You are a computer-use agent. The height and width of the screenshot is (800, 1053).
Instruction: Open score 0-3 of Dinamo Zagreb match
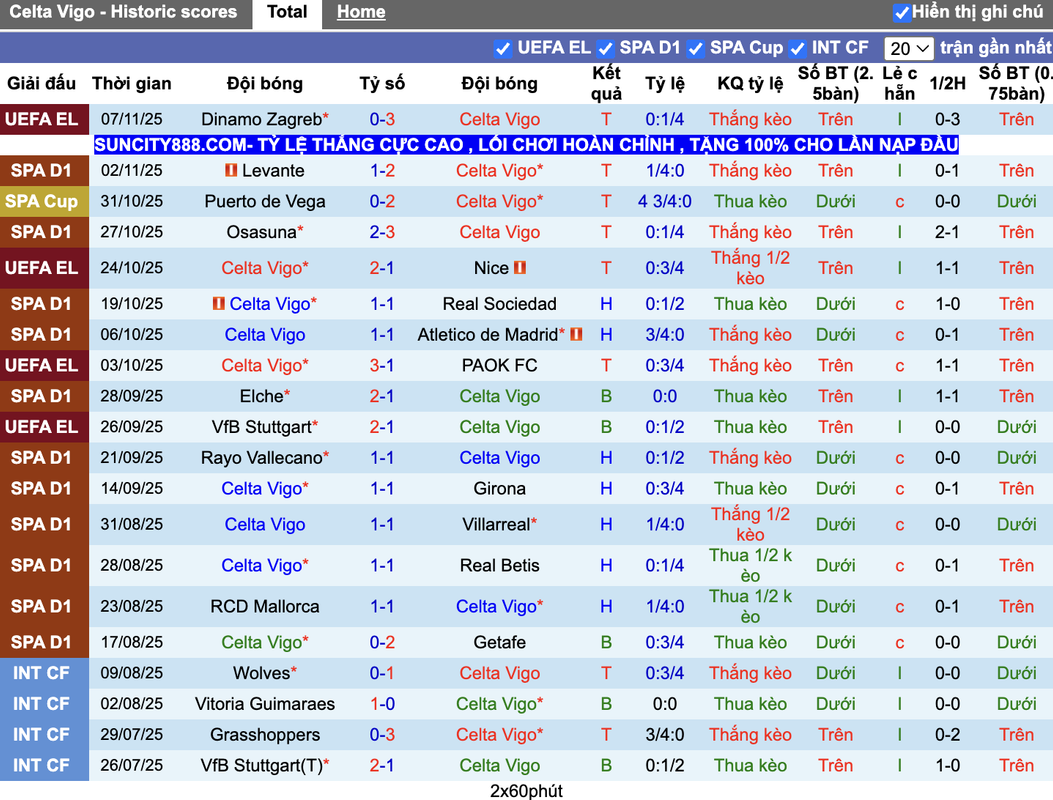[382, 120]
